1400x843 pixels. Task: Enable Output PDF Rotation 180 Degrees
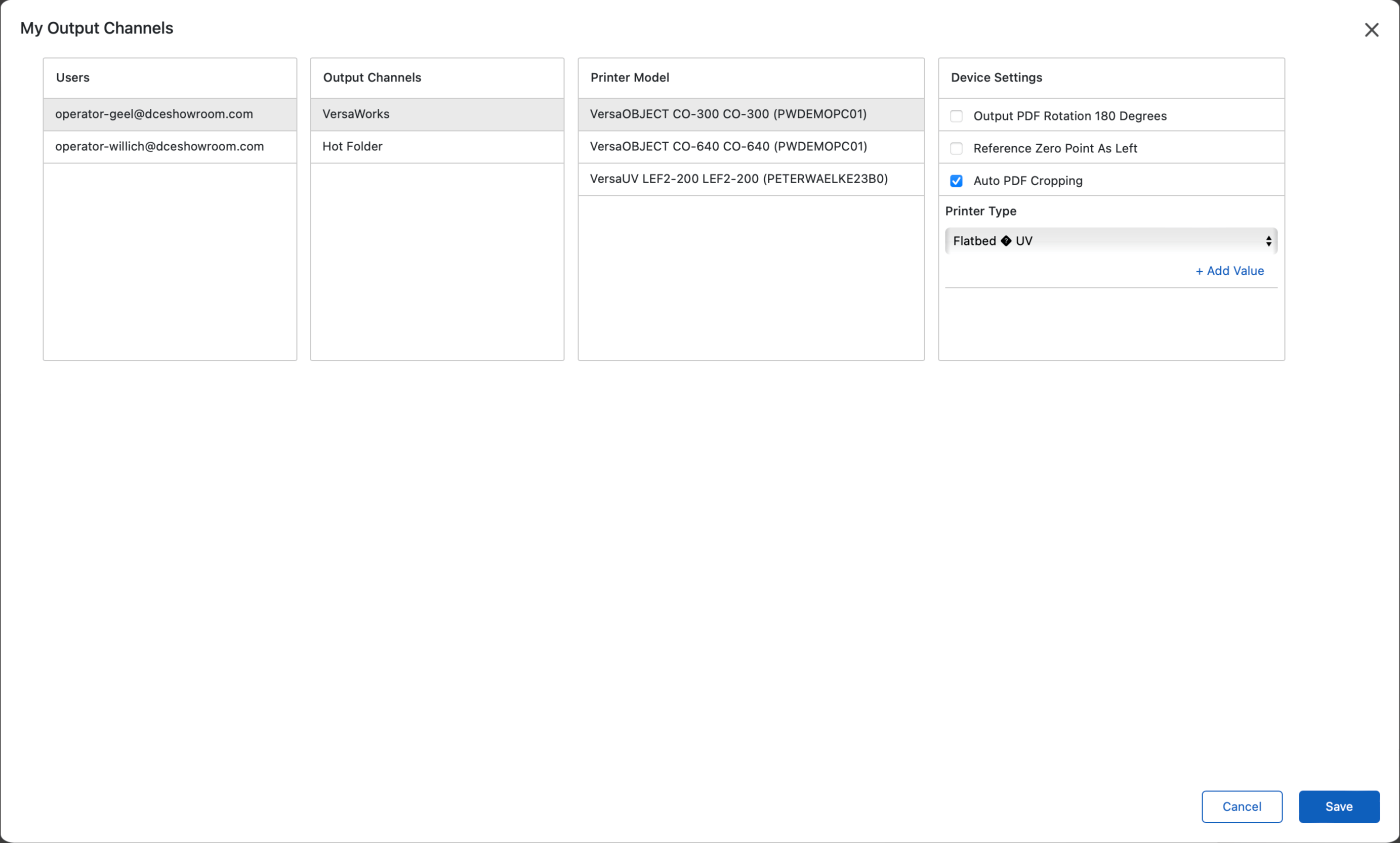click(956, 116)
